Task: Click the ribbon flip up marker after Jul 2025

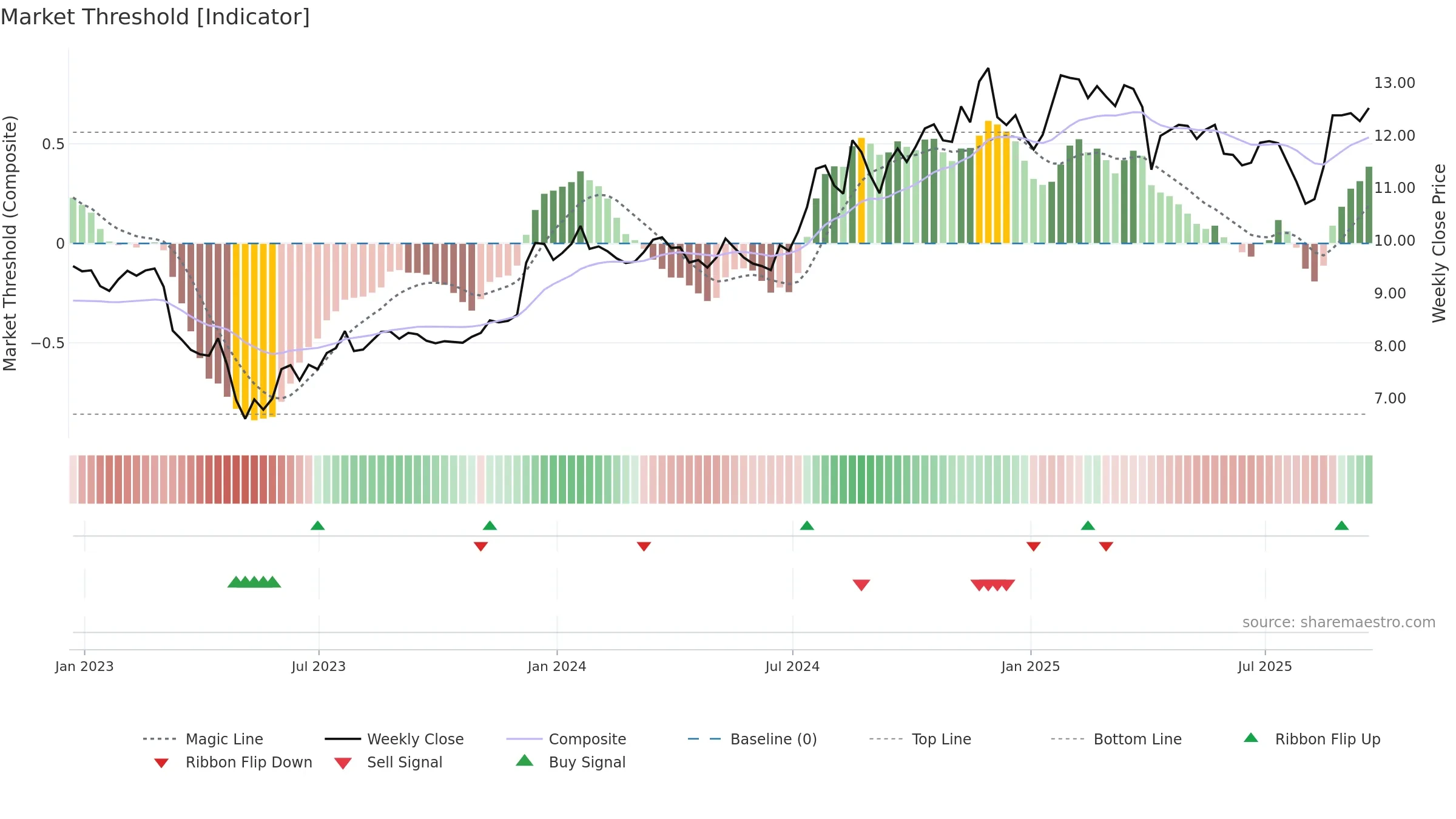Action: click(1341, 525)
